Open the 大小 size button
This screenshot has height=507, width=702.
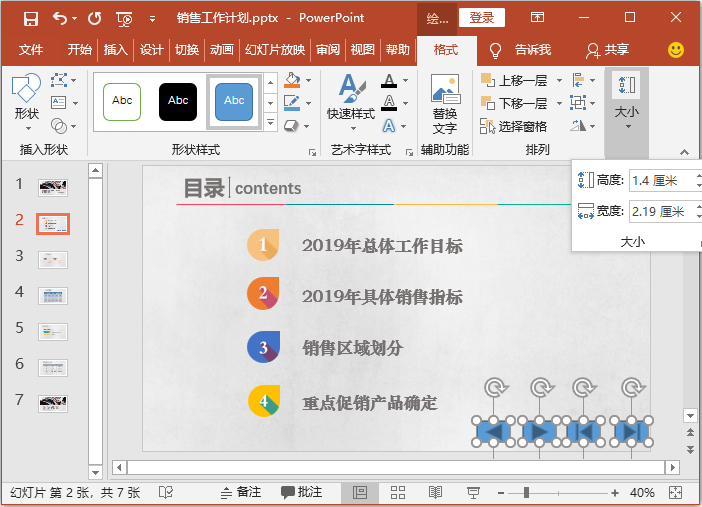pos(627,102)
